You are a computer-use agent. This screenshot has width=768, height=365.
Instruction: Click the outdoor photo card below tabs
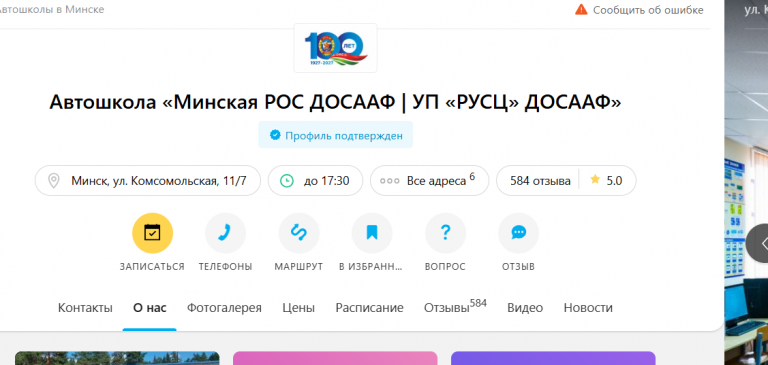point(117,358)
